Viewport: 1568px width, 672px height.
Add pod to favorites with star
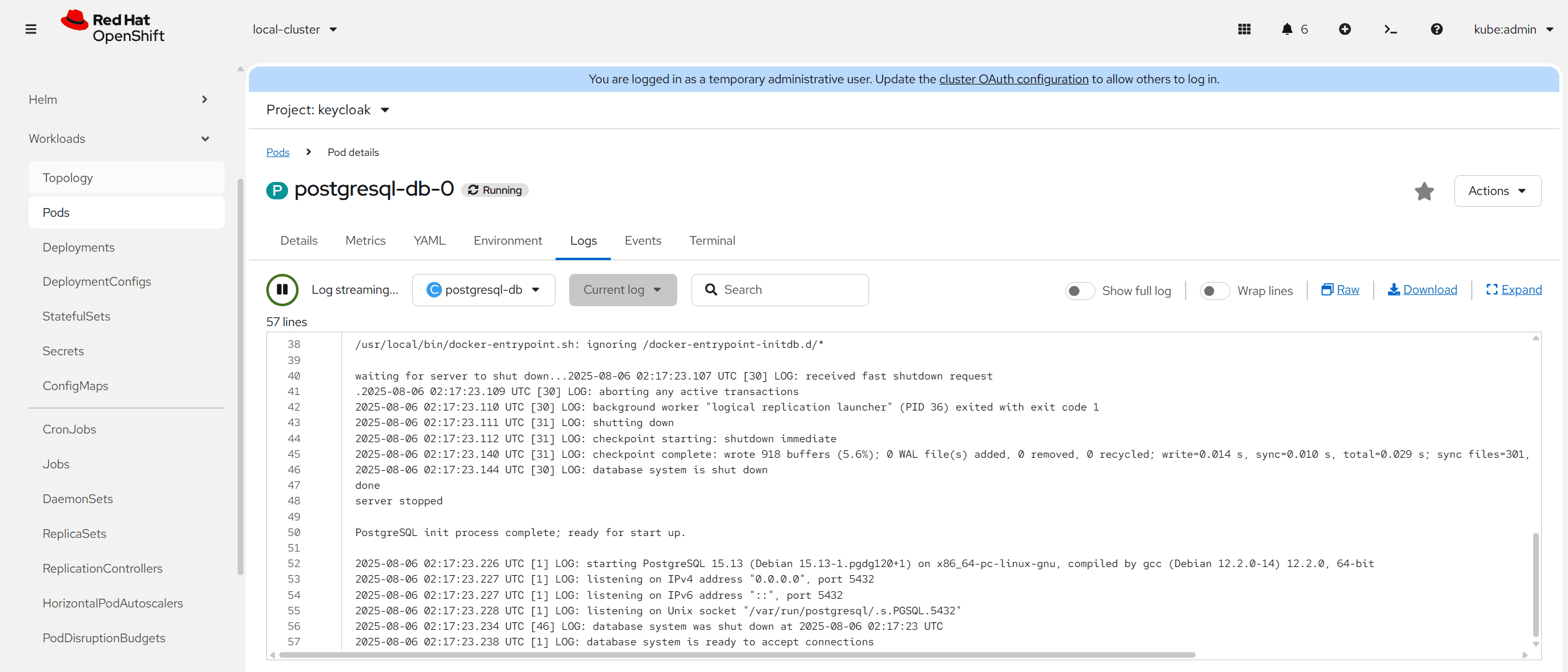coord(1424,191)
